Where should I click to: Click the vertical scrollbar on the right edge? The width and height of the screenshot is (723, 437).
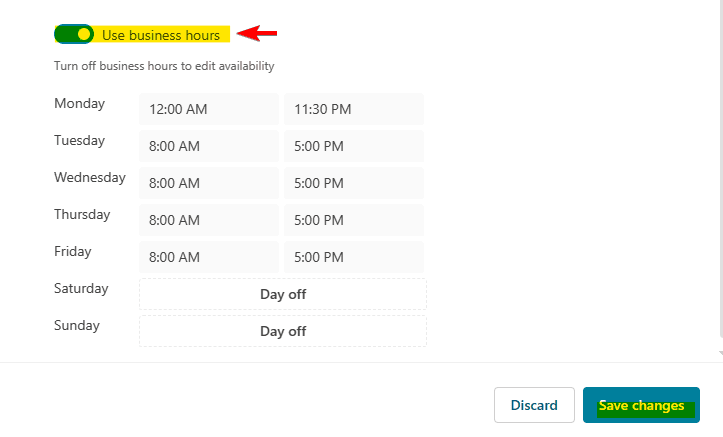pyautogui.click(x=721, y=171)
